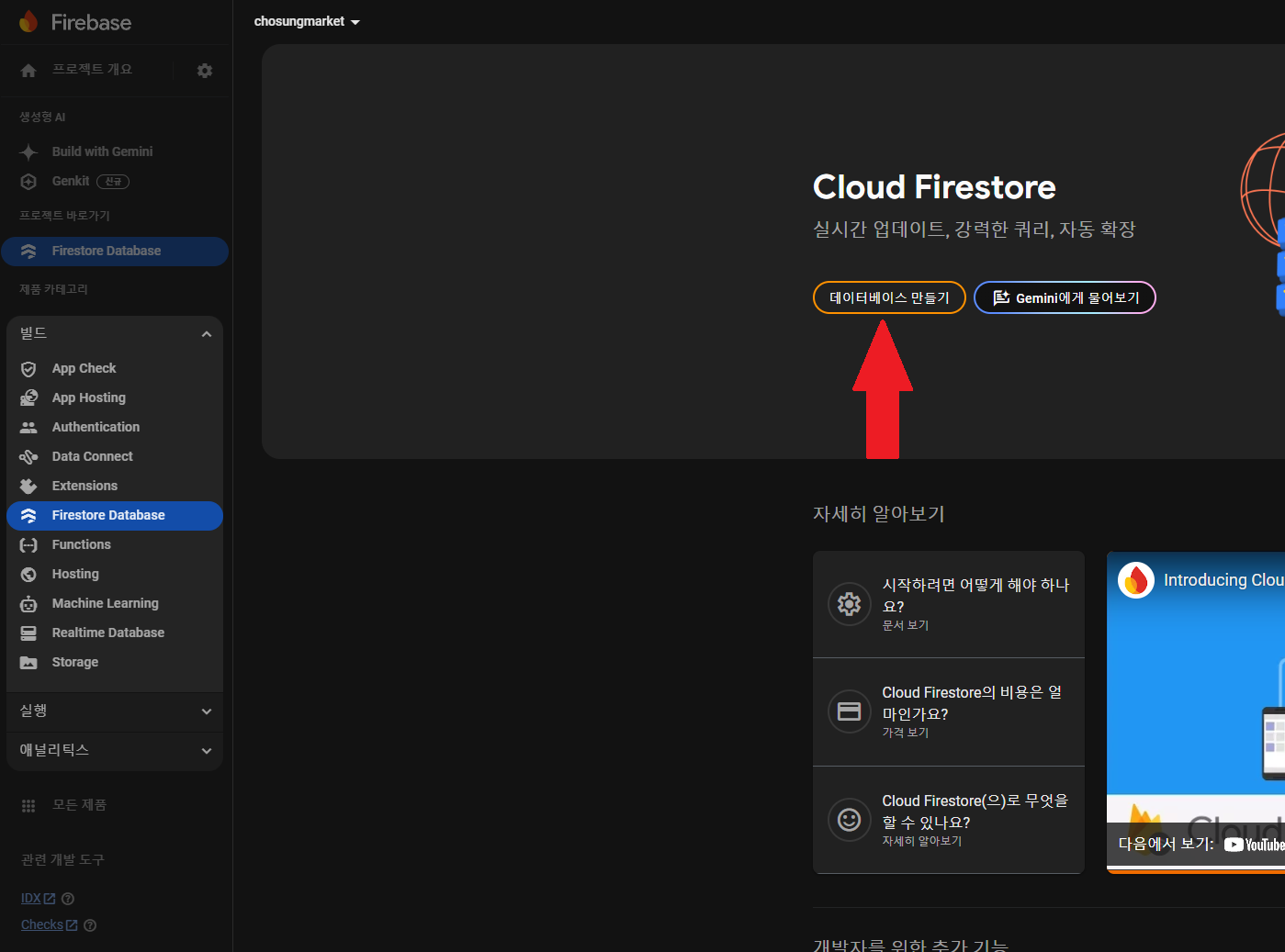The height and width of the screenshot is (952, 1285).
Task: Click Gemini에게 물어보기 button
Action: (x=1065, y=297)
